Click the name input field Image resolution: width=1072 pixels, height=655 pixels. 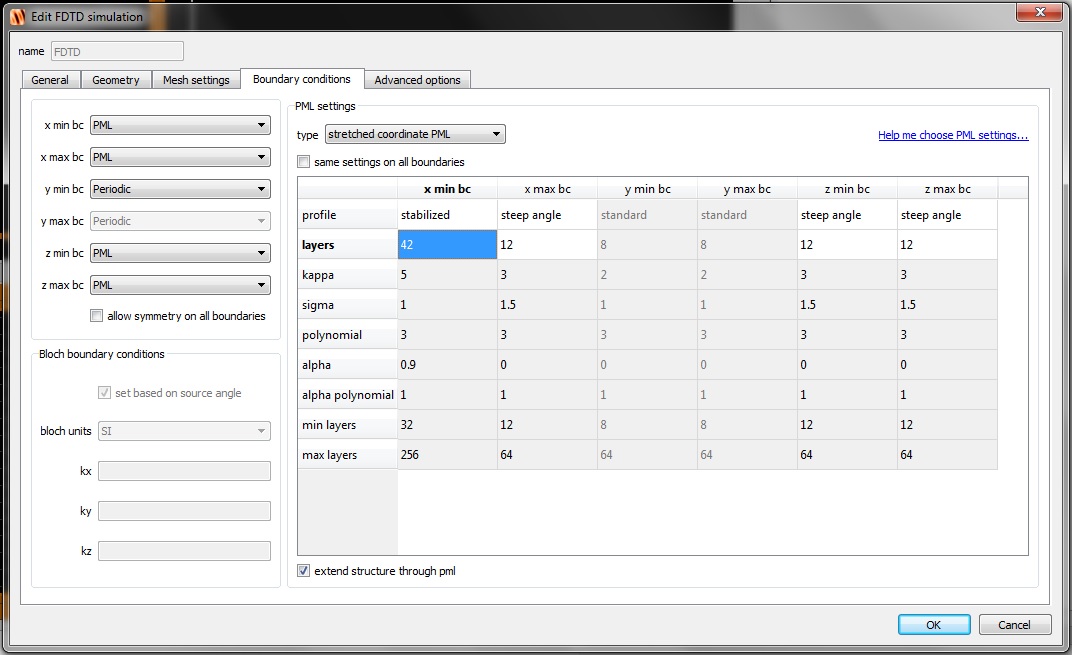(x=117, y=51)
